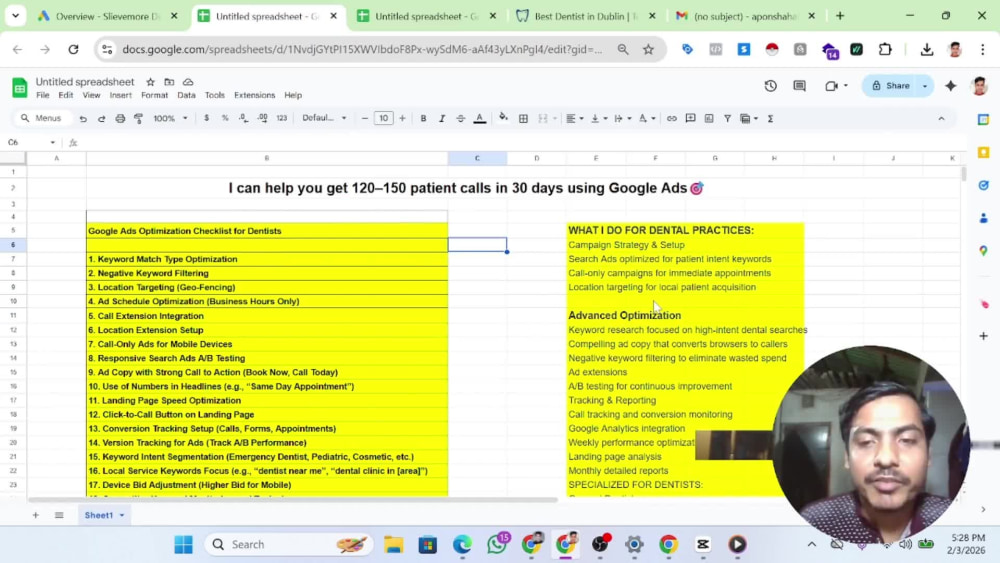Click the Redo icon in toolbar
Viewport: 1000px width, 563px height.
(101, 119)
